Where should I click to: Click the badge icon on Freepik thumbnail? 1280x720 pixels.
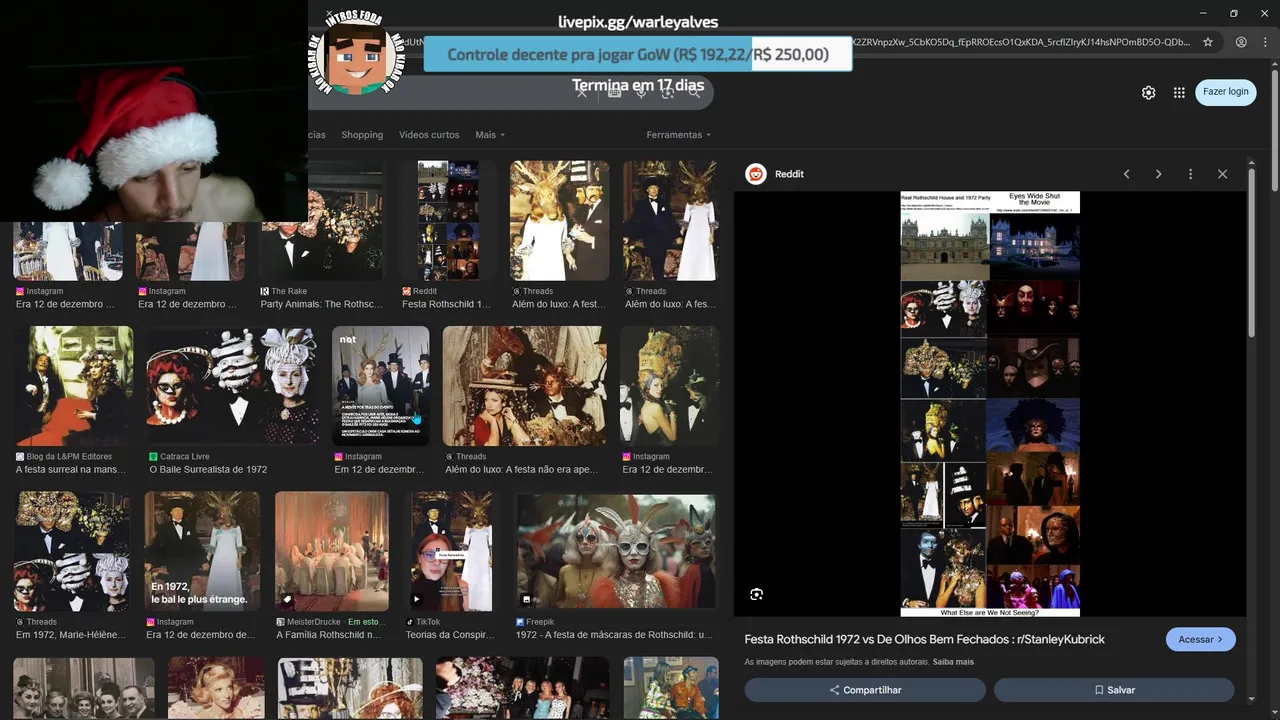(x=526, y=600)
